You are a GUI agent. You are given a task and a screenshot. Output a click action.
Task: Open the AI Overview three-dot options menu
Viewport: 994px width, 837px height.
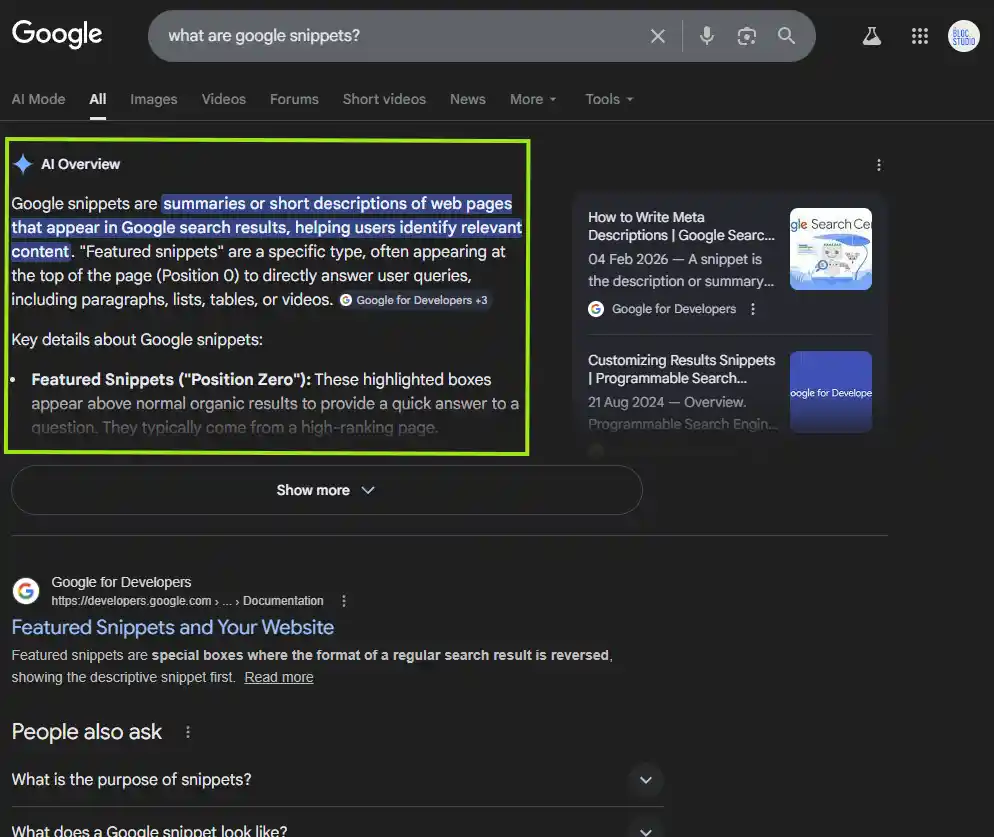(878, 164)
